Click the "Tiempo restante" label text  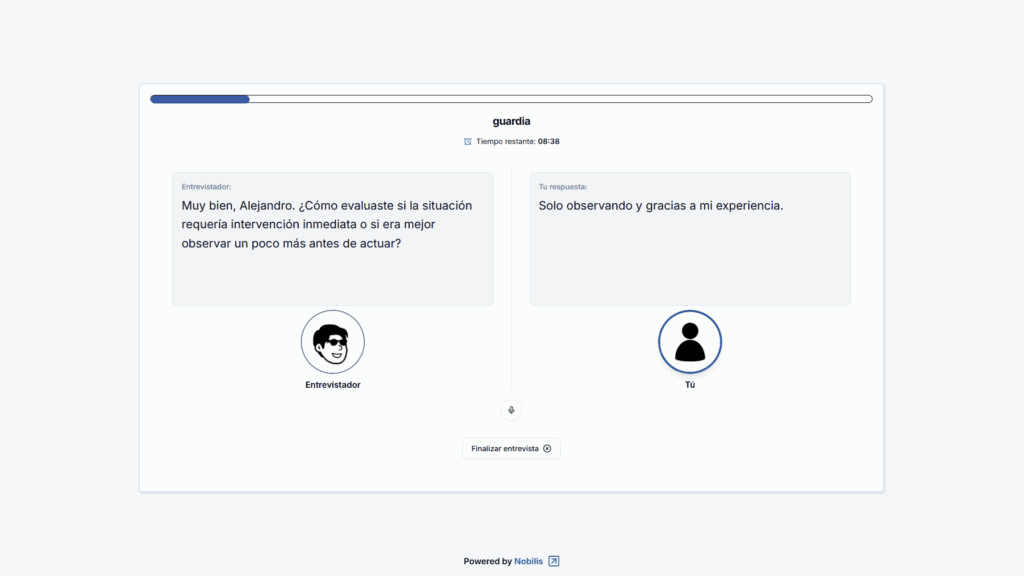point(505,141)
